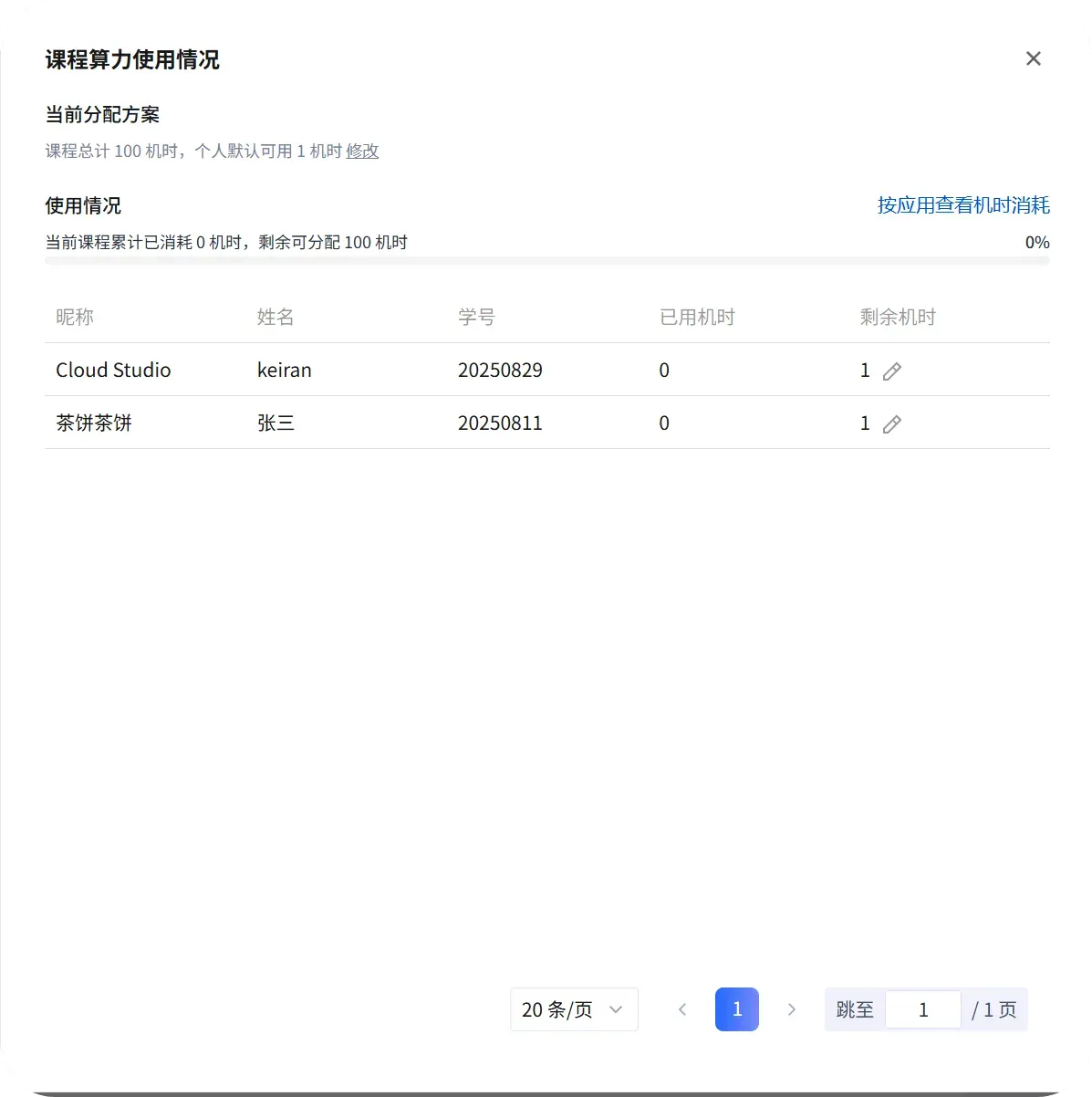The height and width of the screenshot is (1097, 1092).
Task: Click the 昵称 column header
Action: coord(75,317)
